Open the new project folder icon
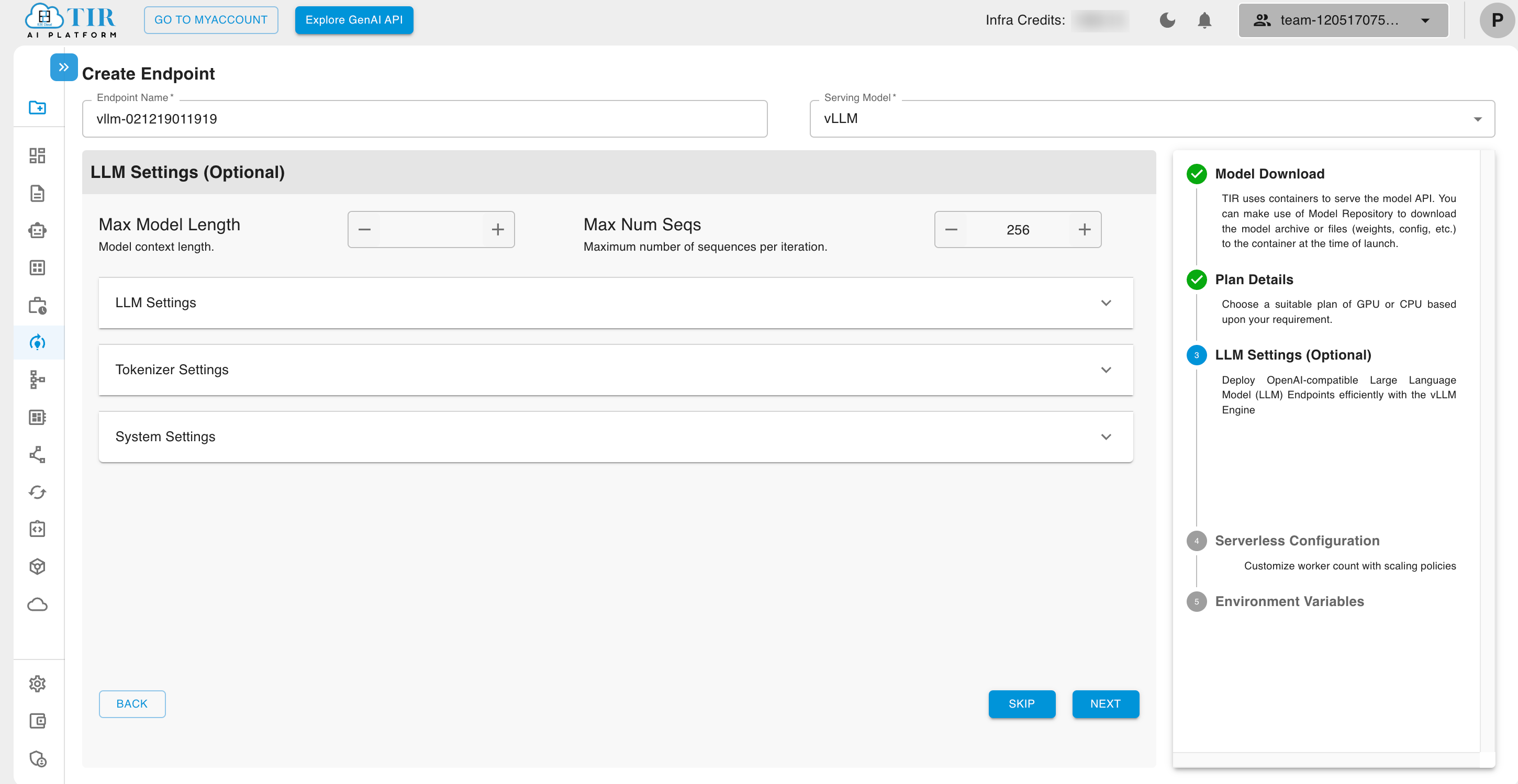 point(37,107)
